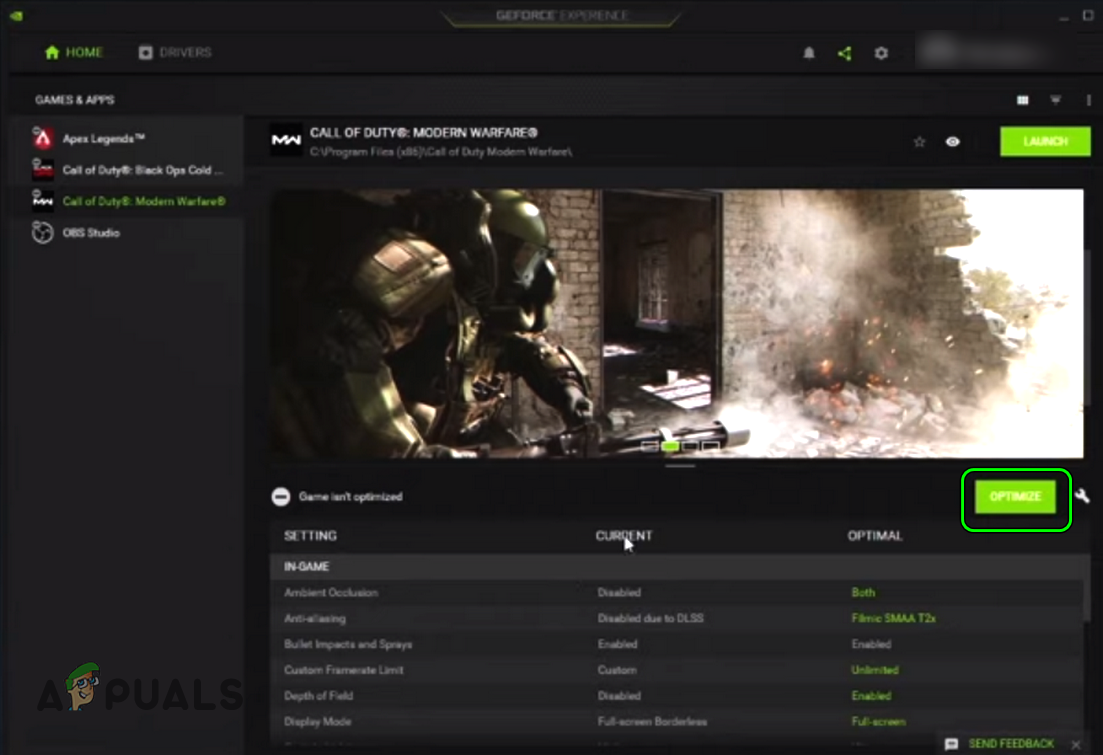Viewport: 1103px width, 755px height.
Task: Click Bullet Impacts and Sprays label
Action: [348, 644]
